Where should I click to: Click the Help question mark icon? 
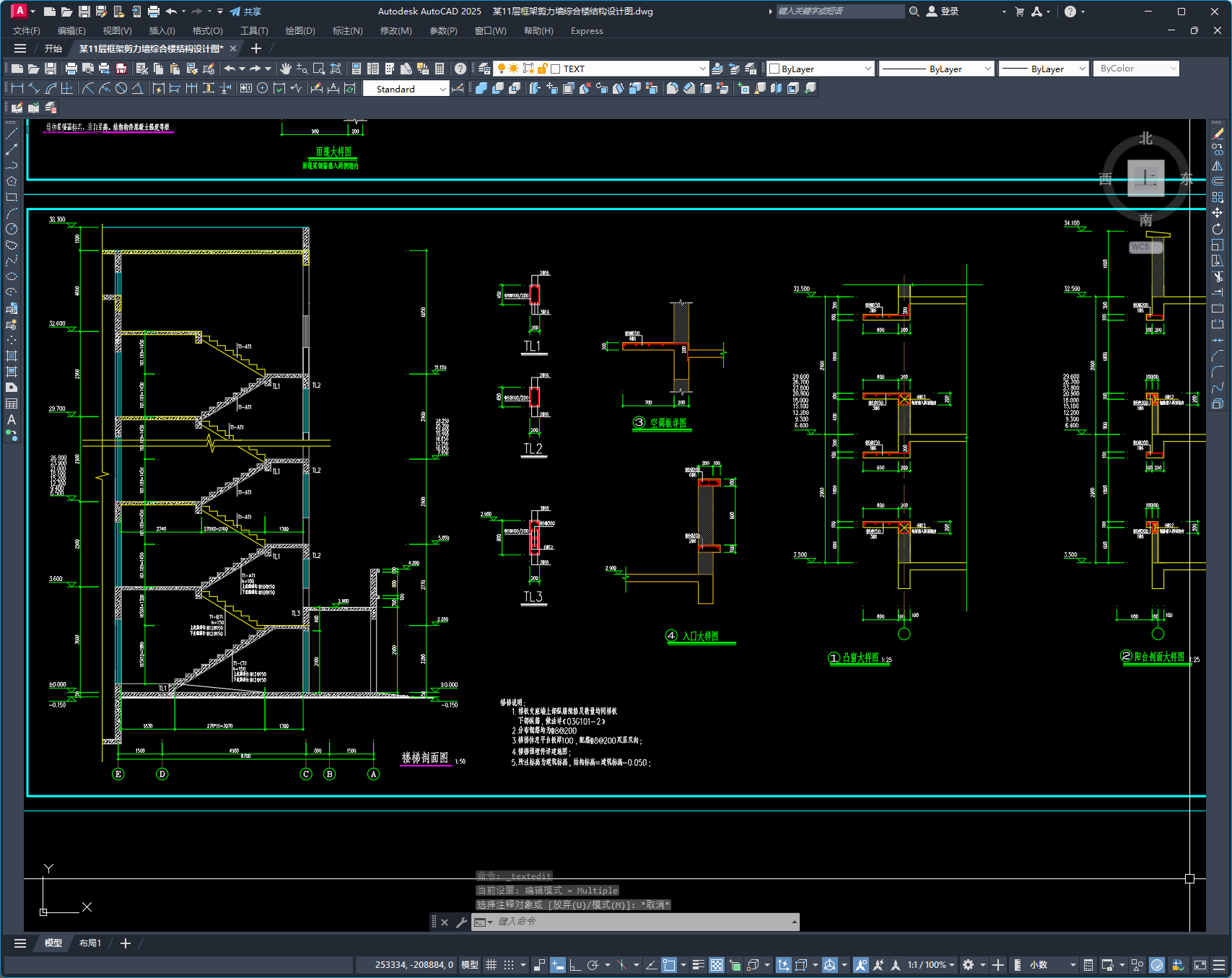point(460,69)
